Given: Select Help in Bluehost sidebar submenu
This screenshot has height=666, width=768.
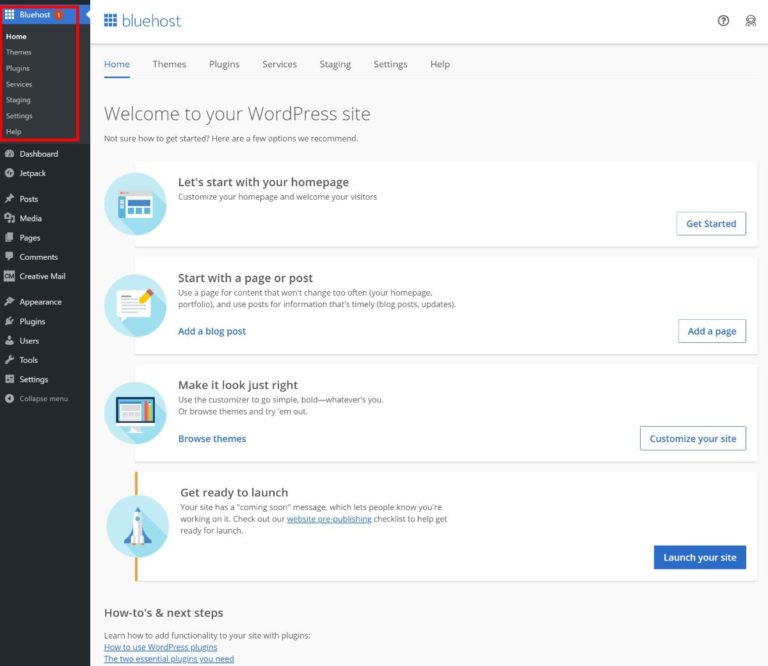Looking at the screenshot, I should click(14, 132).
